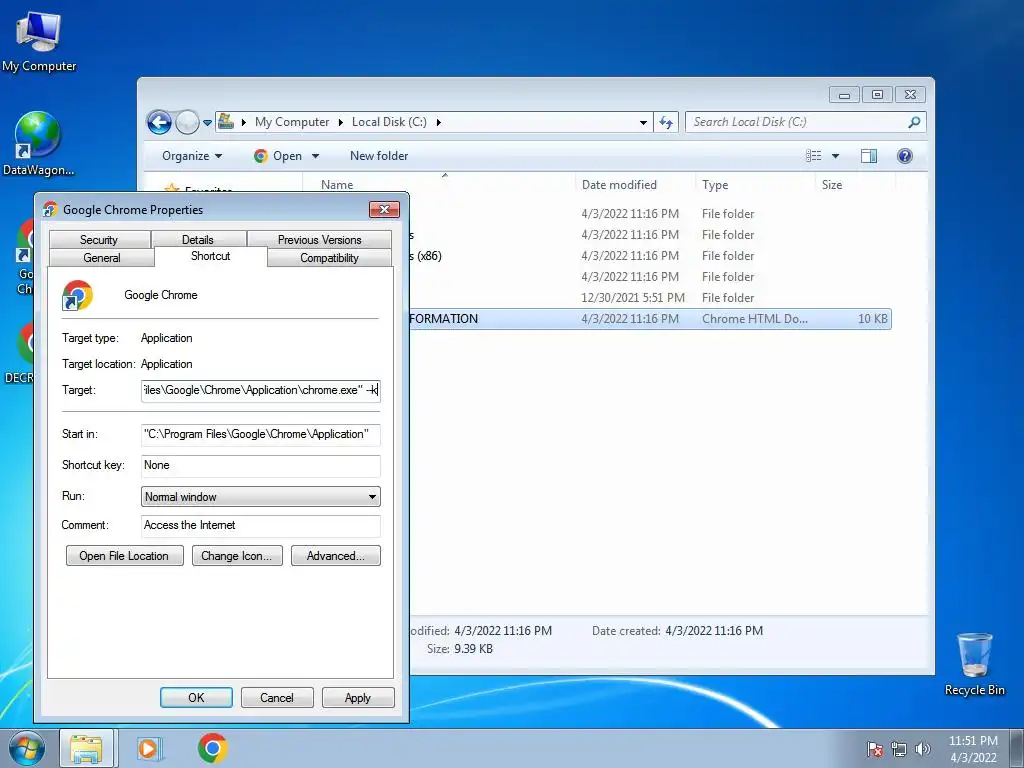
Task: Click Change Icon button
Action: point(237,556)
